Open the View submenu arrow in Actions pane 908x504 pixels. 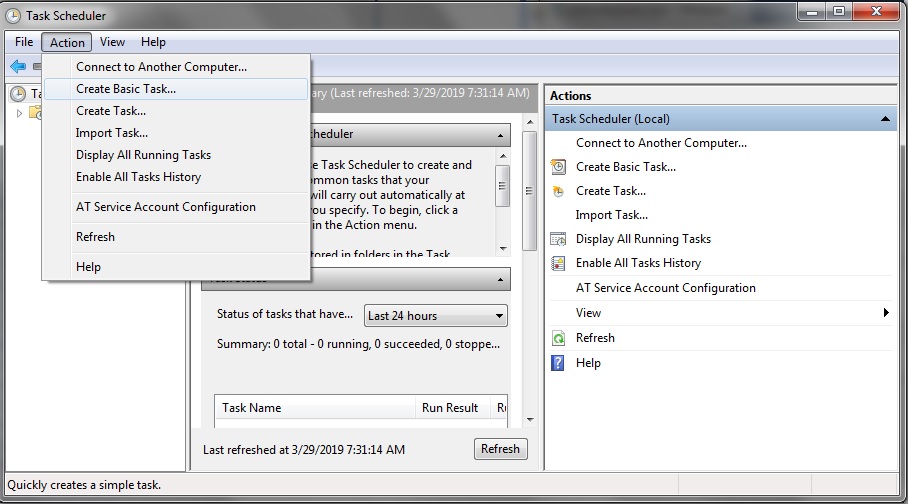coord(886,313)
